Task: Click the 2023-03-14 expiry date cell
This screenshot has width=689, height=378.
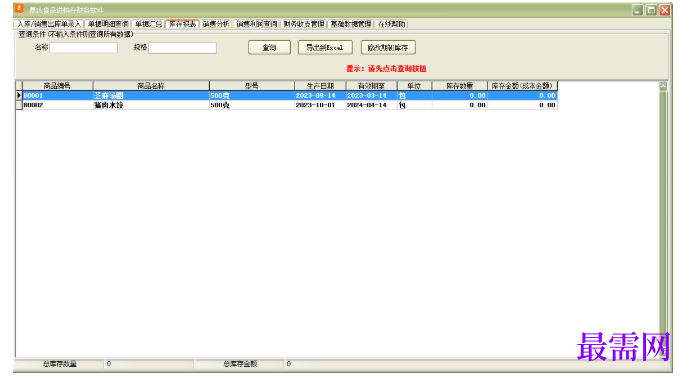Action: tap(371, 95)
